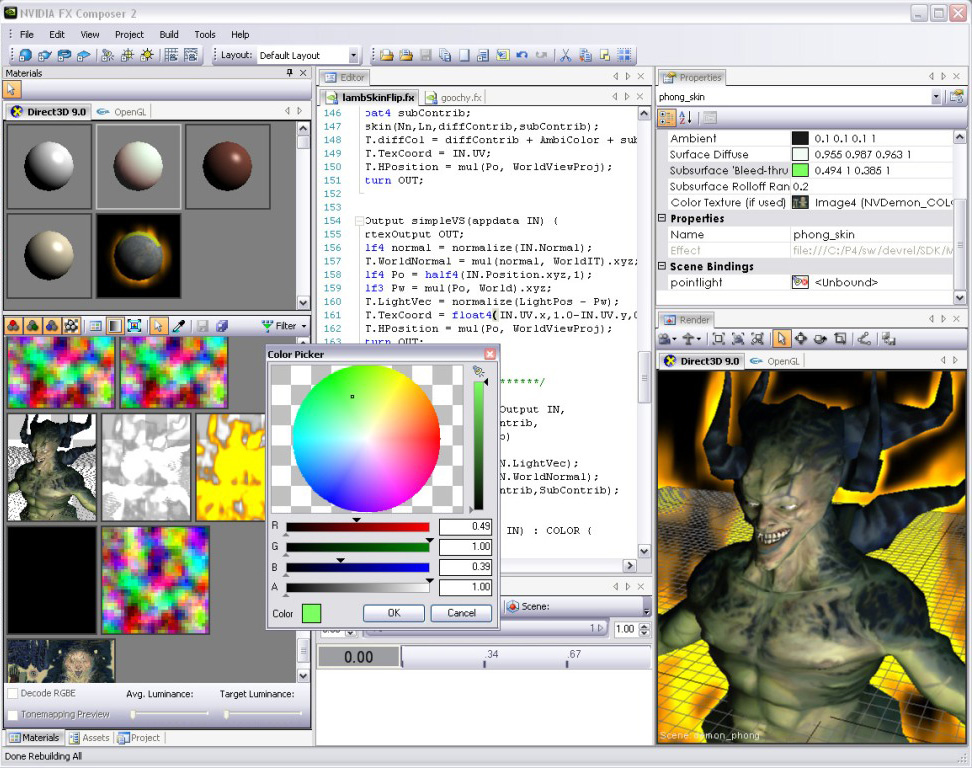972x768 pixels.
Task: Toggle the categorized view button in Properties
Action: point(668,118)
